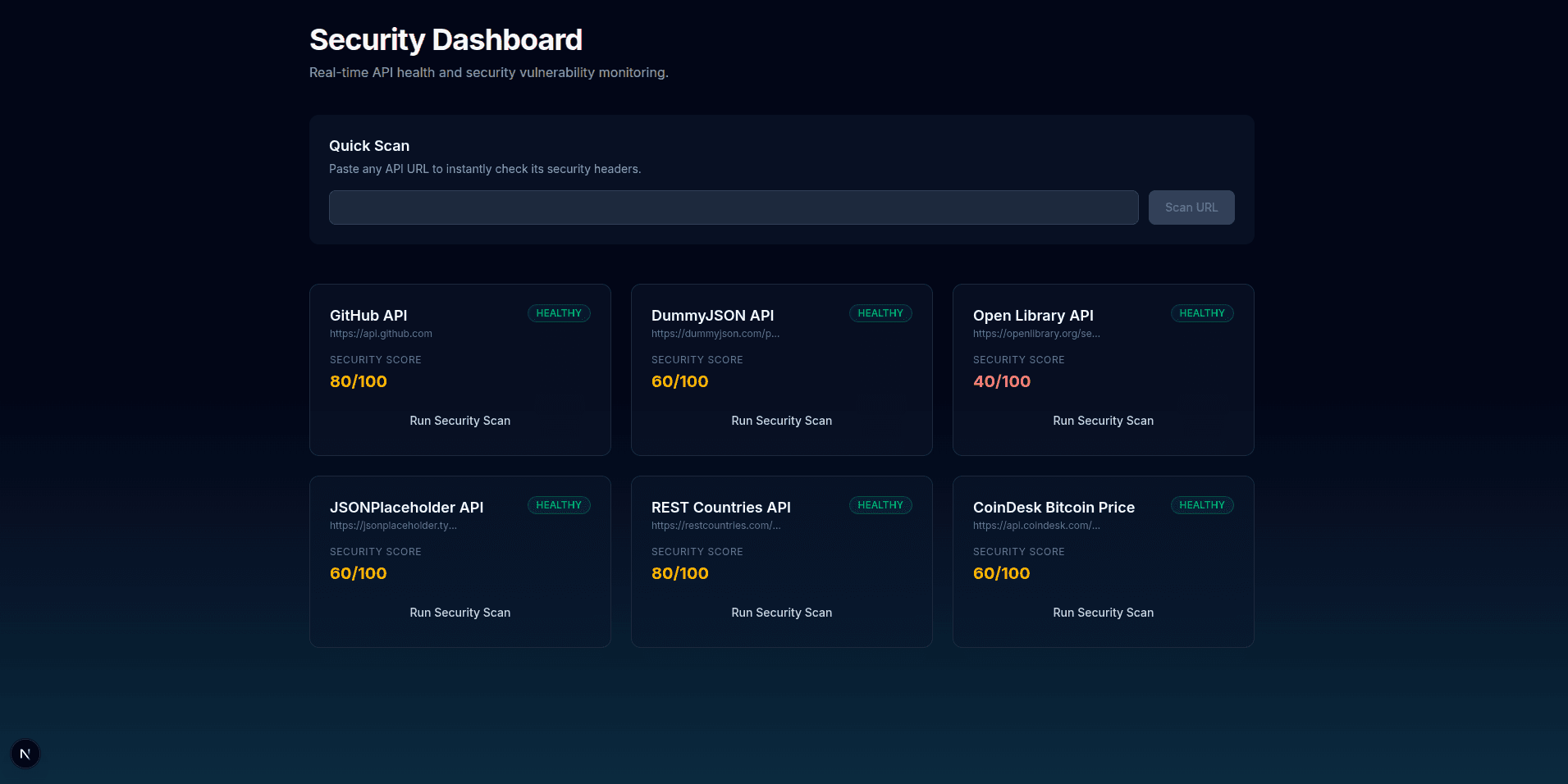
Task: Click the HEALTHY badge on REST Countries API
Action: click(880, 504)
